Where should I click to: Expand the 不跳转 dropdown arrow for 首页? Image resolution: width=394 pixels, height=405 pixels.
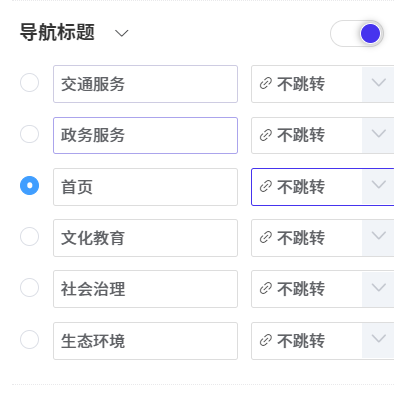point(378,185)
